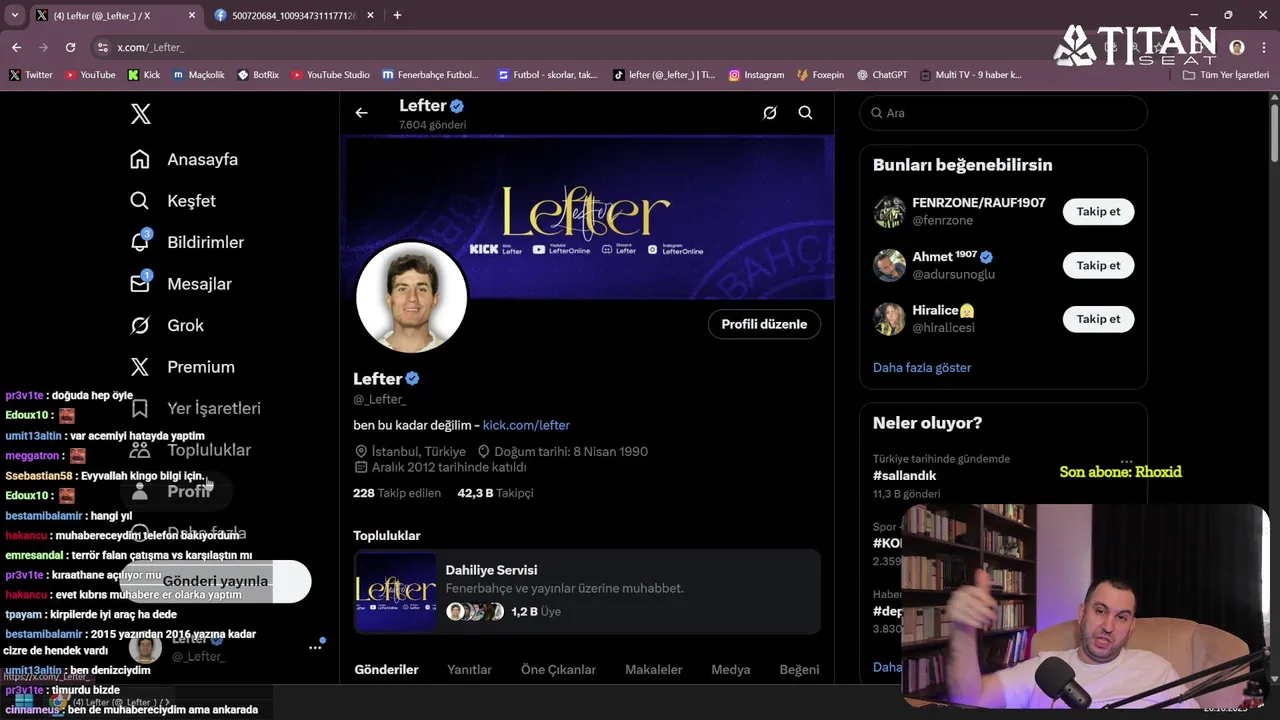
Task: Open the ChatGPT bookmark
Action: click(x=881, y=75)
